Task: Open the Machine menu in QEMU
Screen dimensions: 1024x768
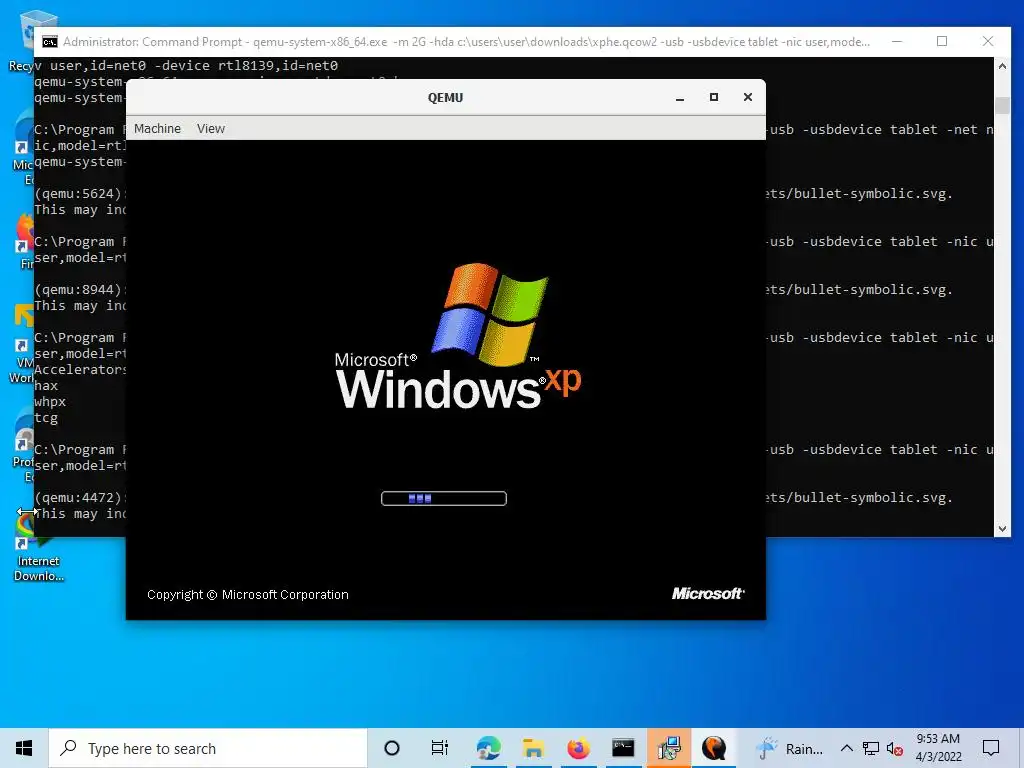Action: coord(157,129)
